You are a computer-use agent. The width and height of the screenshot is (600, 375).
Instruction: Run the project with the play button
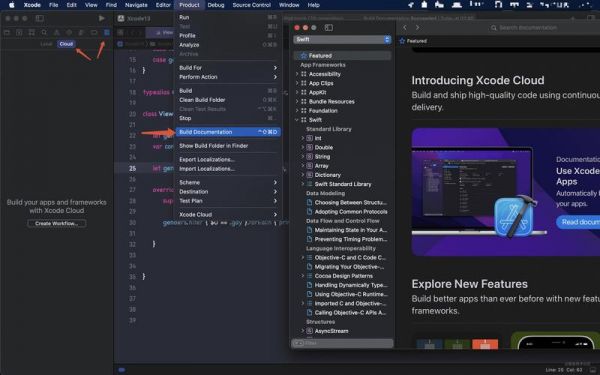pos(101,18)
